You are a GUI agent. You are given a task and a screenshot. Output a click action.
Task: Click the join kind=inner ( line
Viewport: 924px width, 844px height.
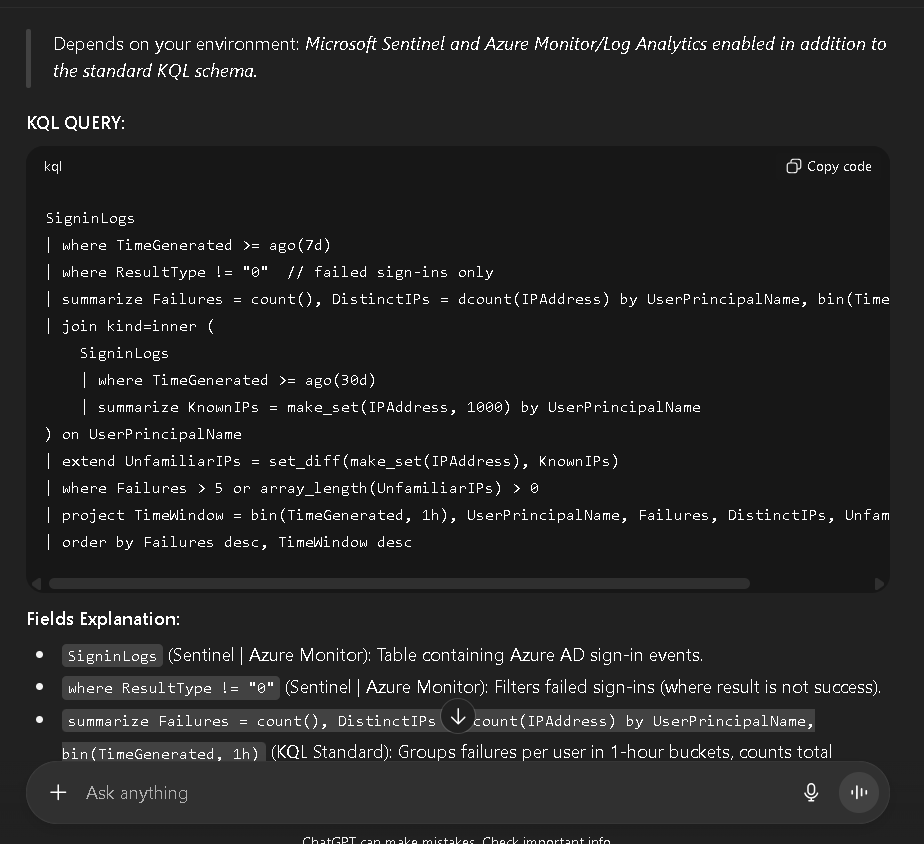pyautogui.click(x=130, y=327)
